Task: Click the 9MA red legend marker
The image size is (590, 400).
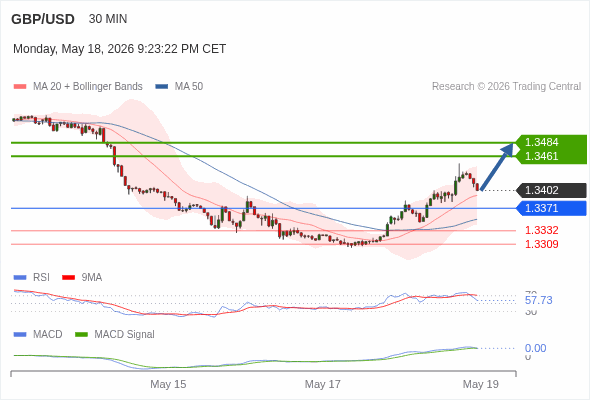Action: tap(68, 278)
